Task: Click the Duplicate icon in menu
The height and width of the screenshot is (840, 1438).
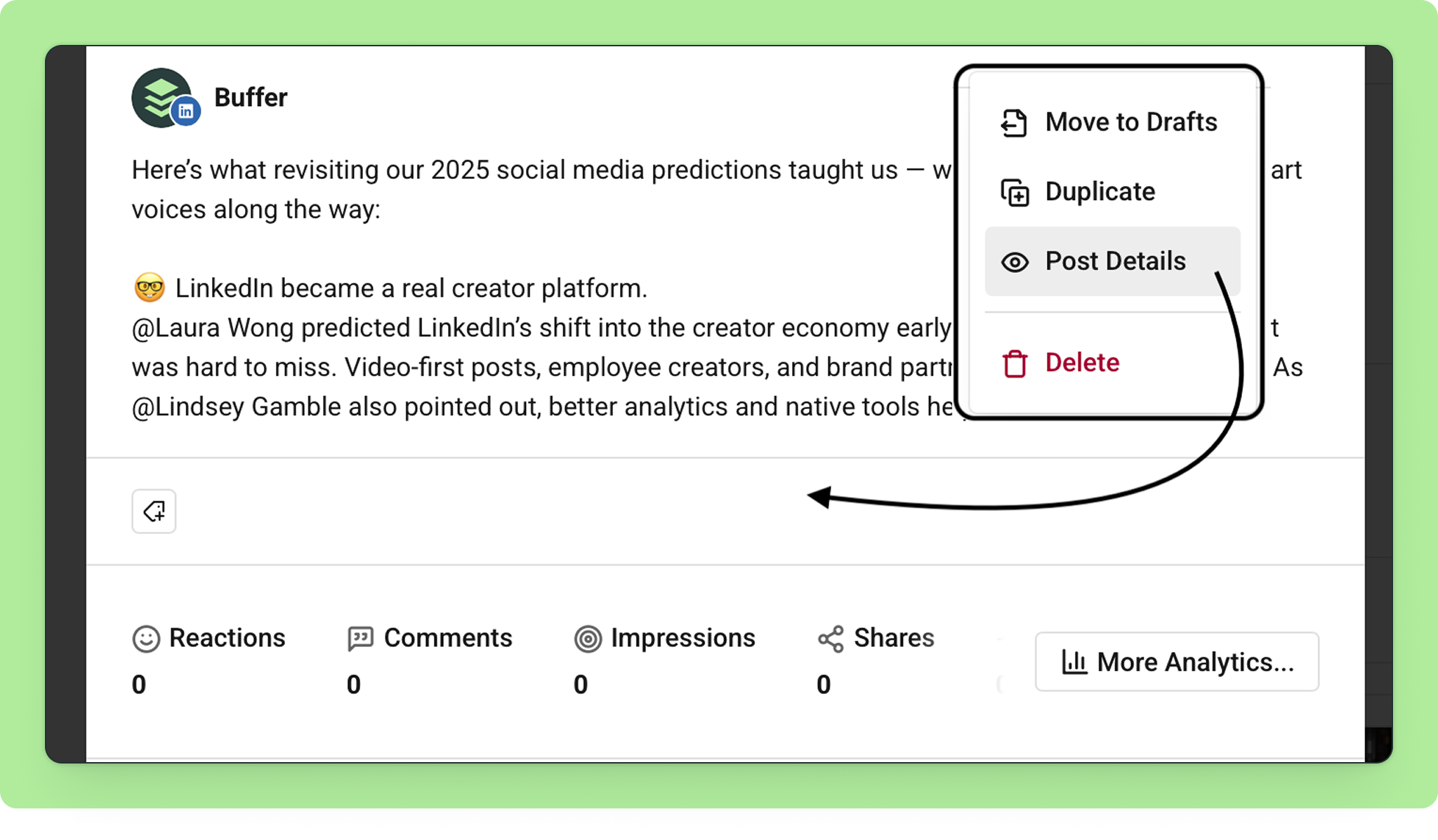Action: tap(1015, 192)
